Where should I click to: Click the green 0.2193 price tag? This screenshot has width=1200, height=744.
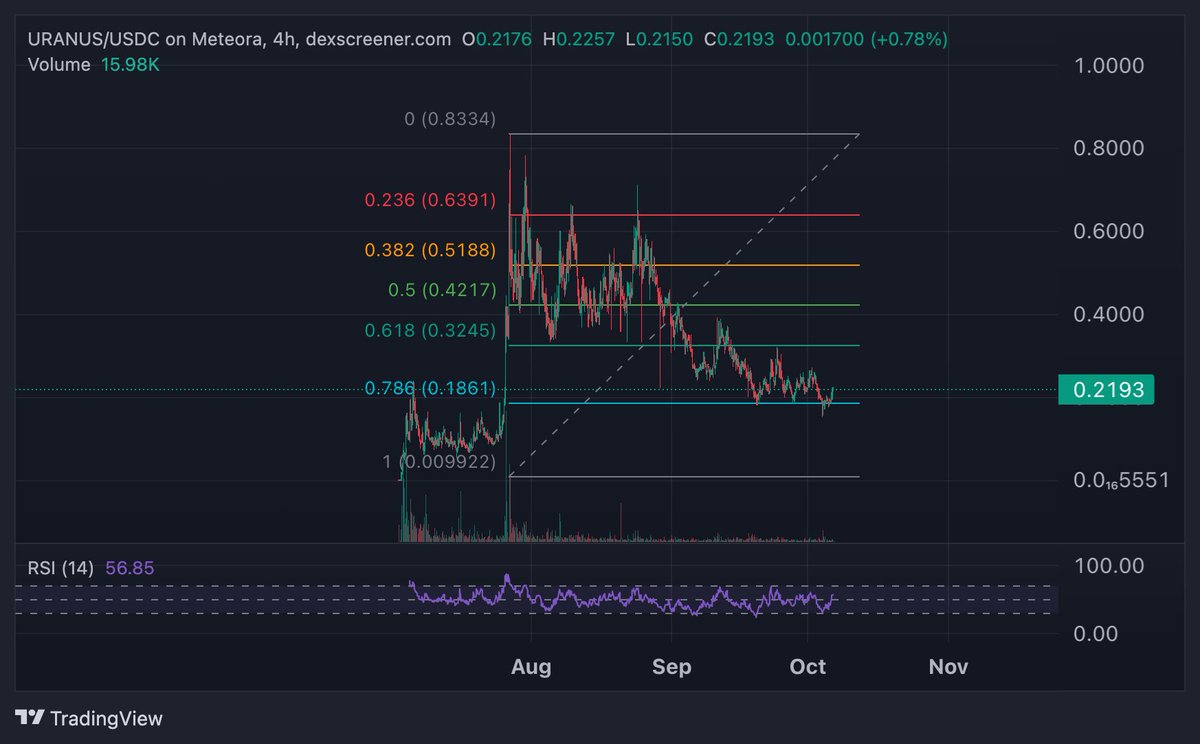(1106, 390)
